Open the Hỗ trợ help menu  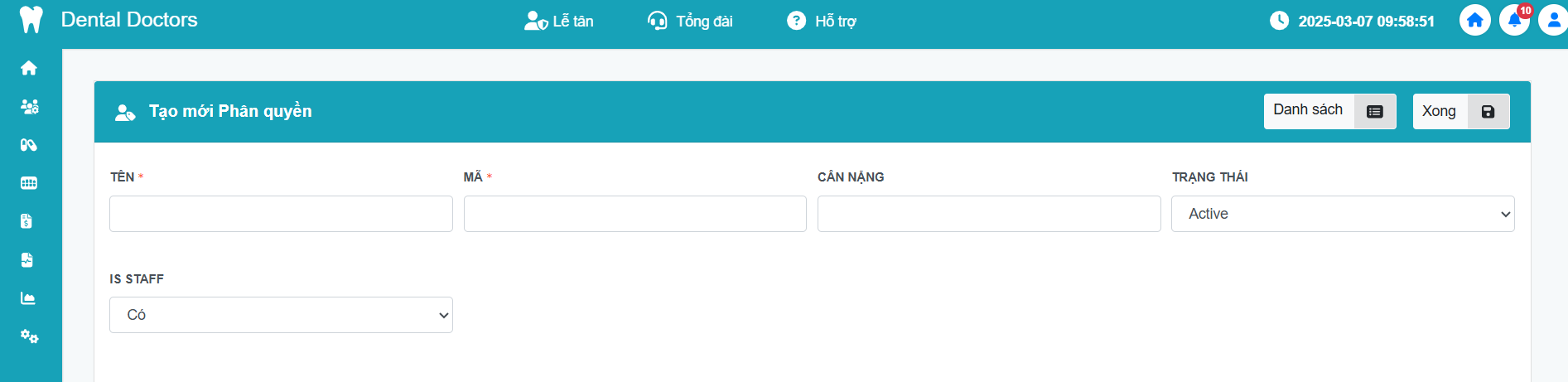(822, 21)
